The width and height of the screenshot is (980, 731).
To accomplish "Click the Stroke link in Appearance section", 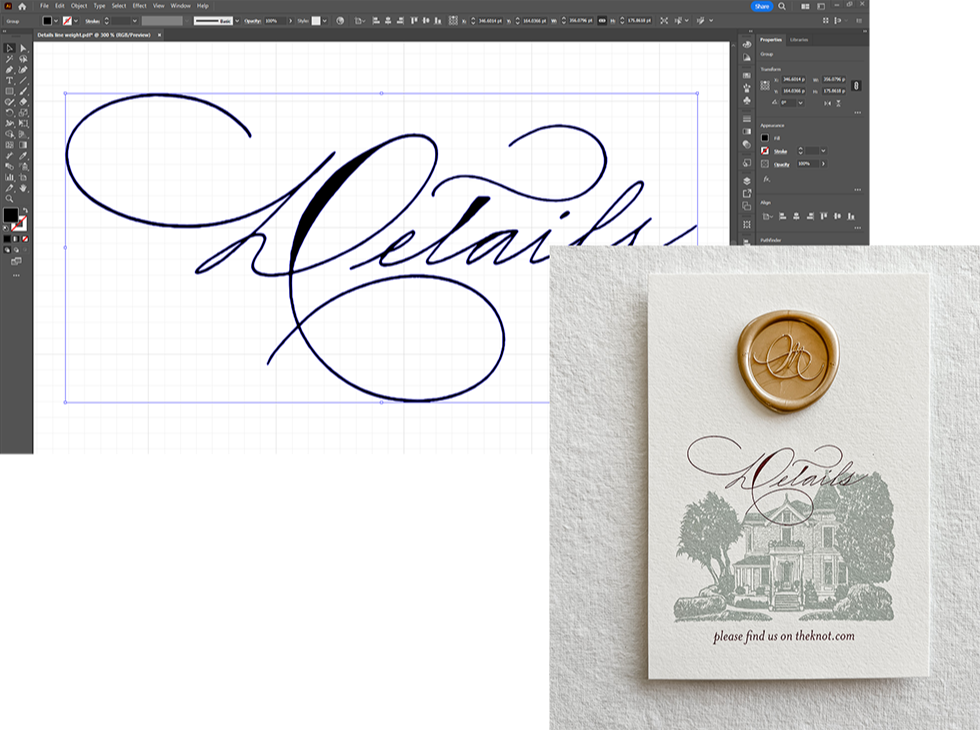I will click(781, 151).
